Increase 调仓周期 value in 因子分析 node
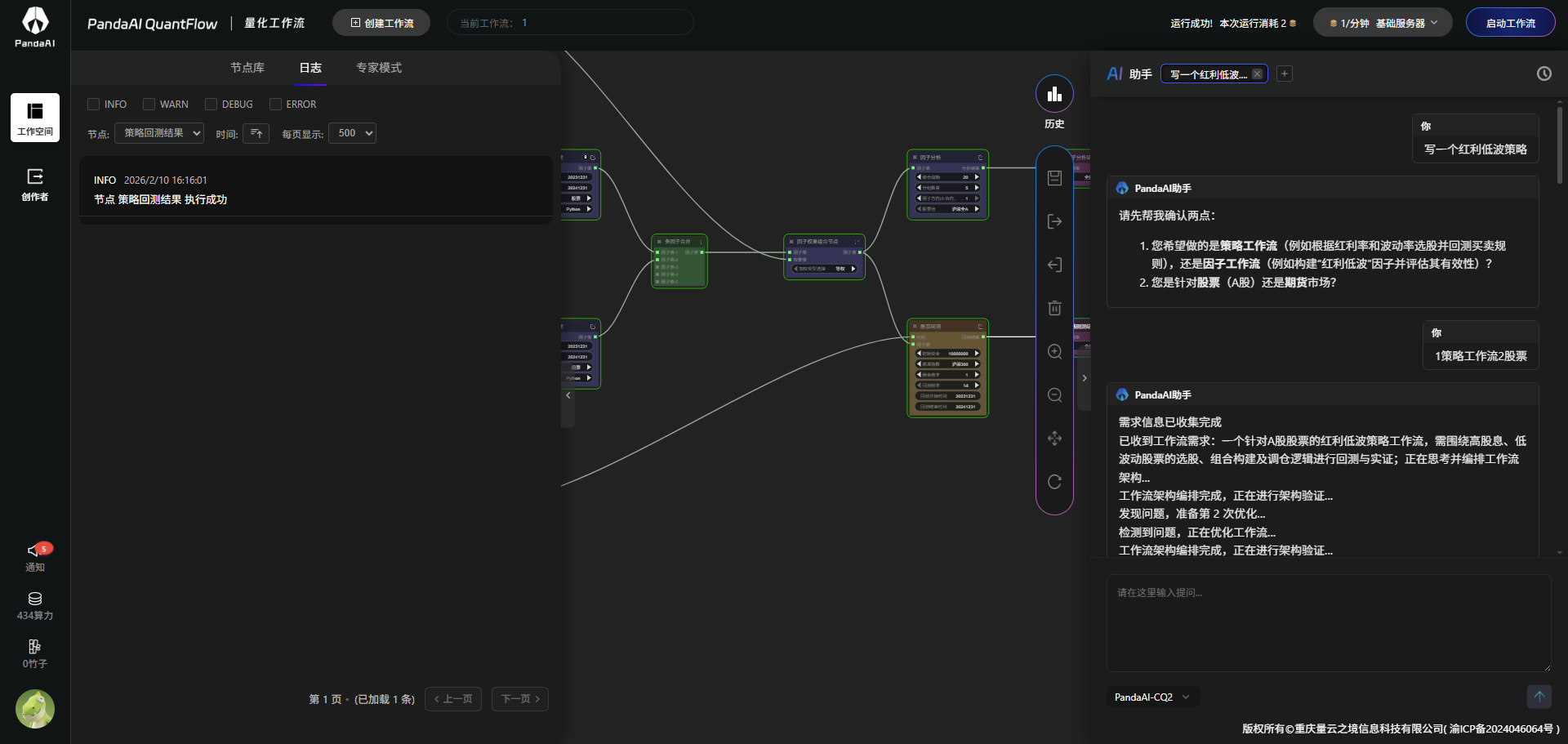 pos(977,177)
